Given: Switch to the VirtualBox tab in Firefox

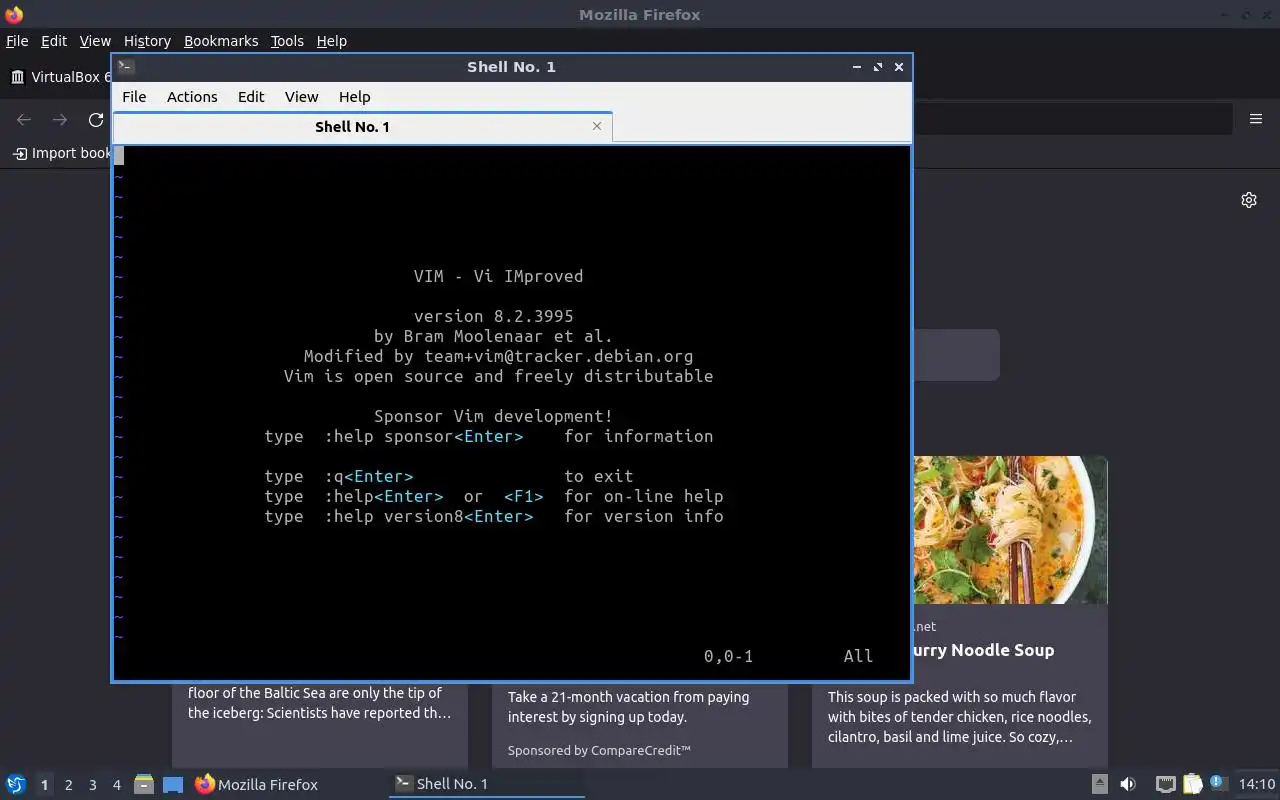Looking at the screenshot, I should 58,77.
